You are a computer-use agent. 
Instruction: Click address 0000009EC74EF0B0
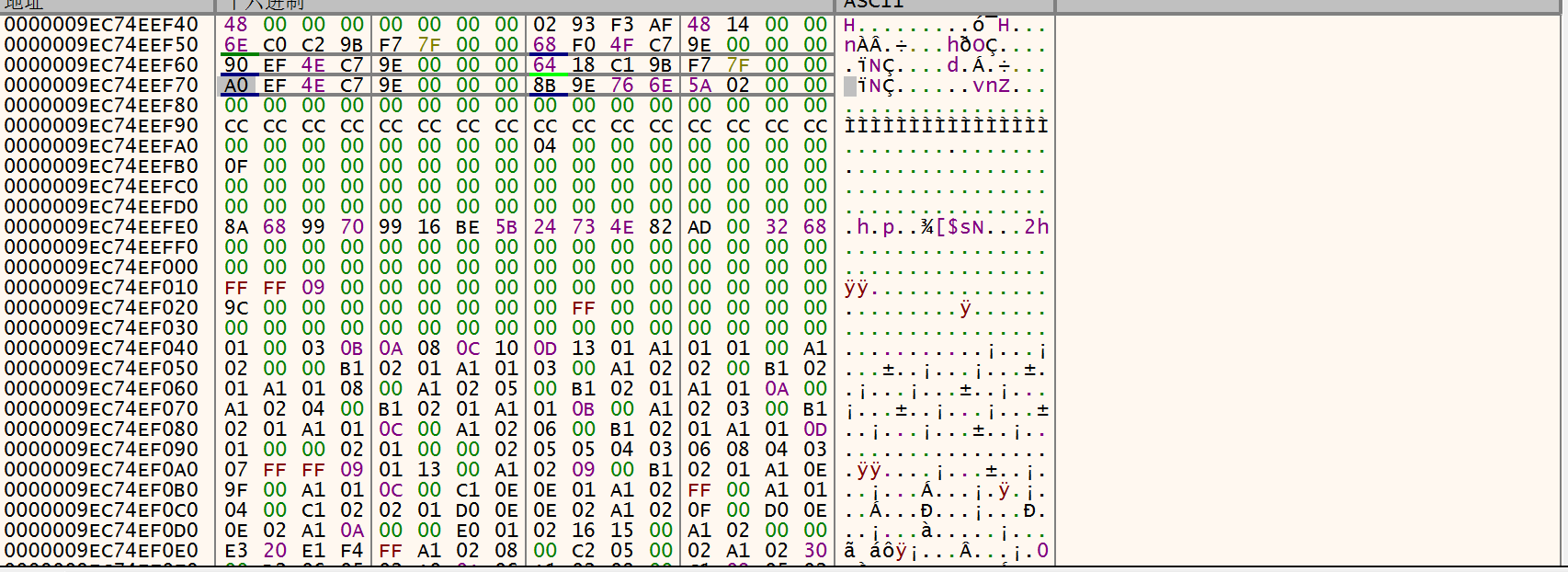click(101, 490)
